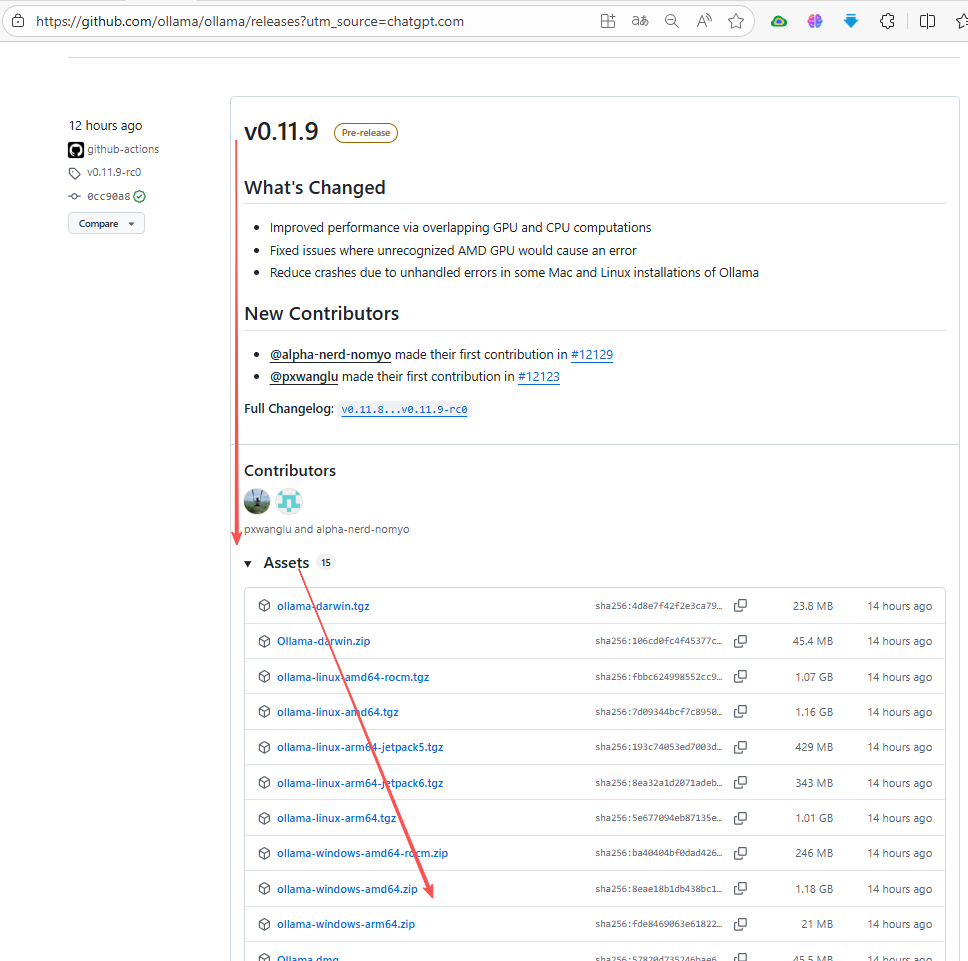968x961 pixels.
Task: Click the Pre-release badge
Action: [365, 133]
